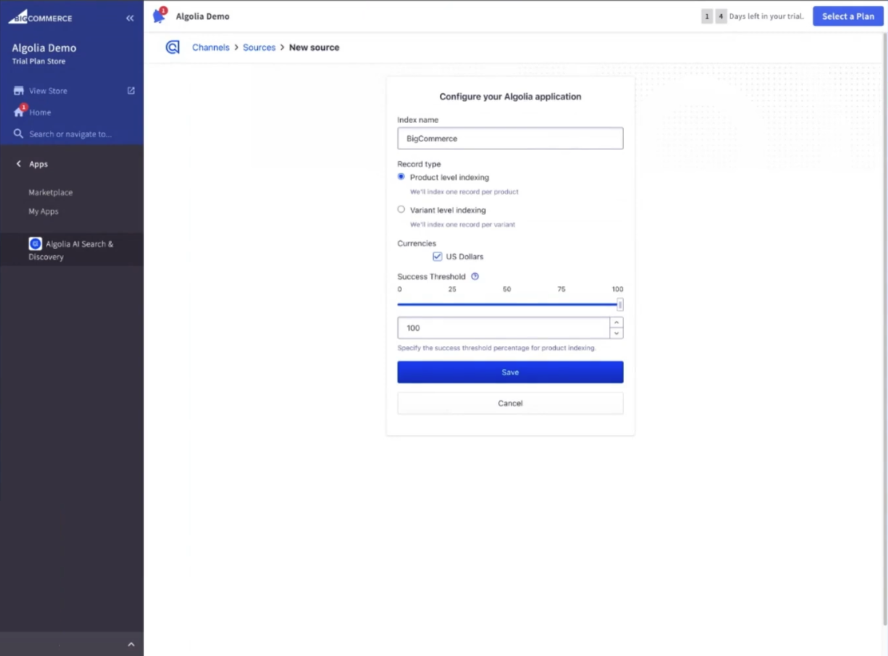Click the Index name input field
The width and height of the screenshot is (888, 656).
(x=510, y=138)
